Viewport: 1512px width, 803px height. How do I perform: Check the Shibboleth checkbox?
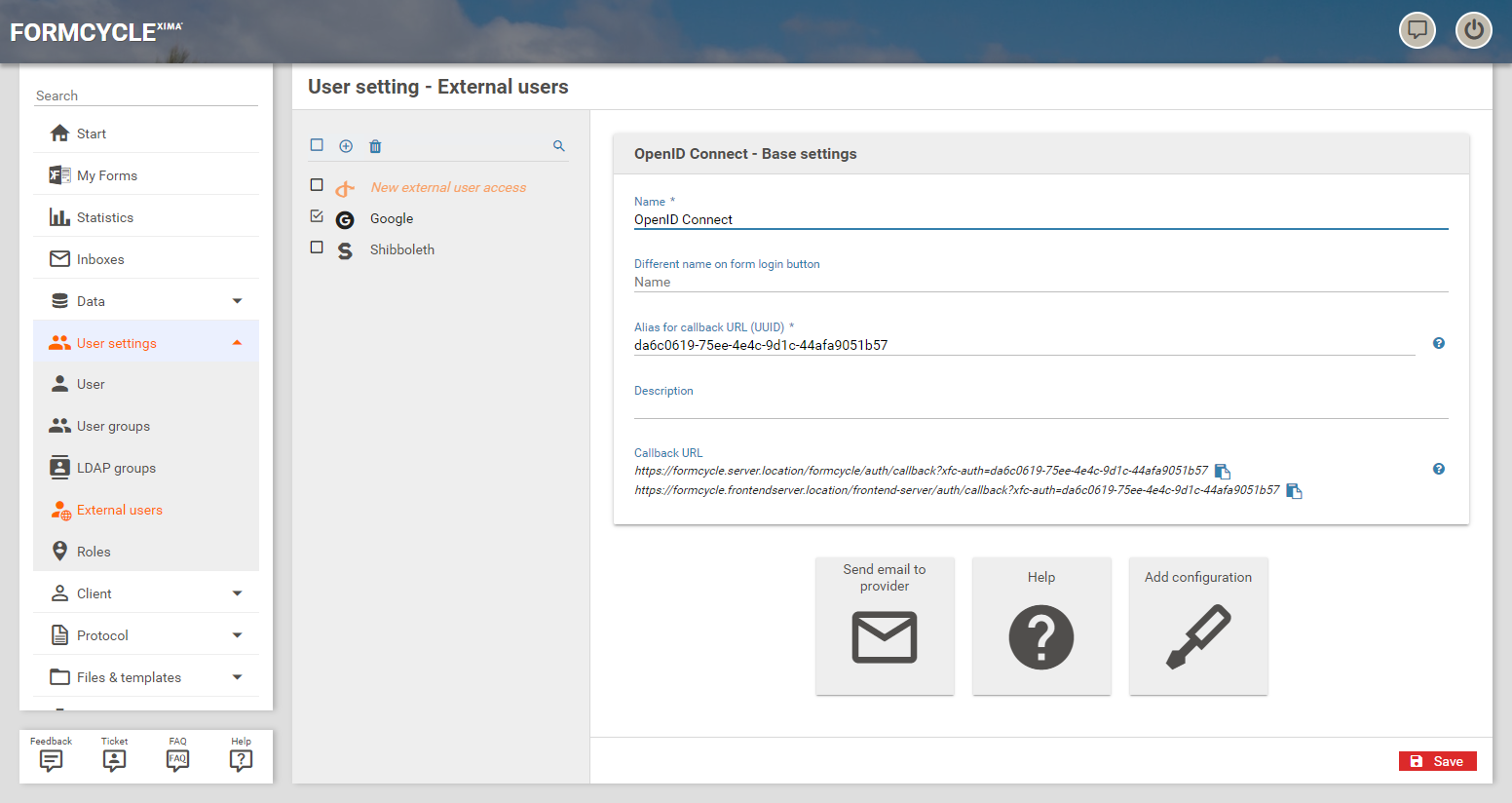pos(317,248)
